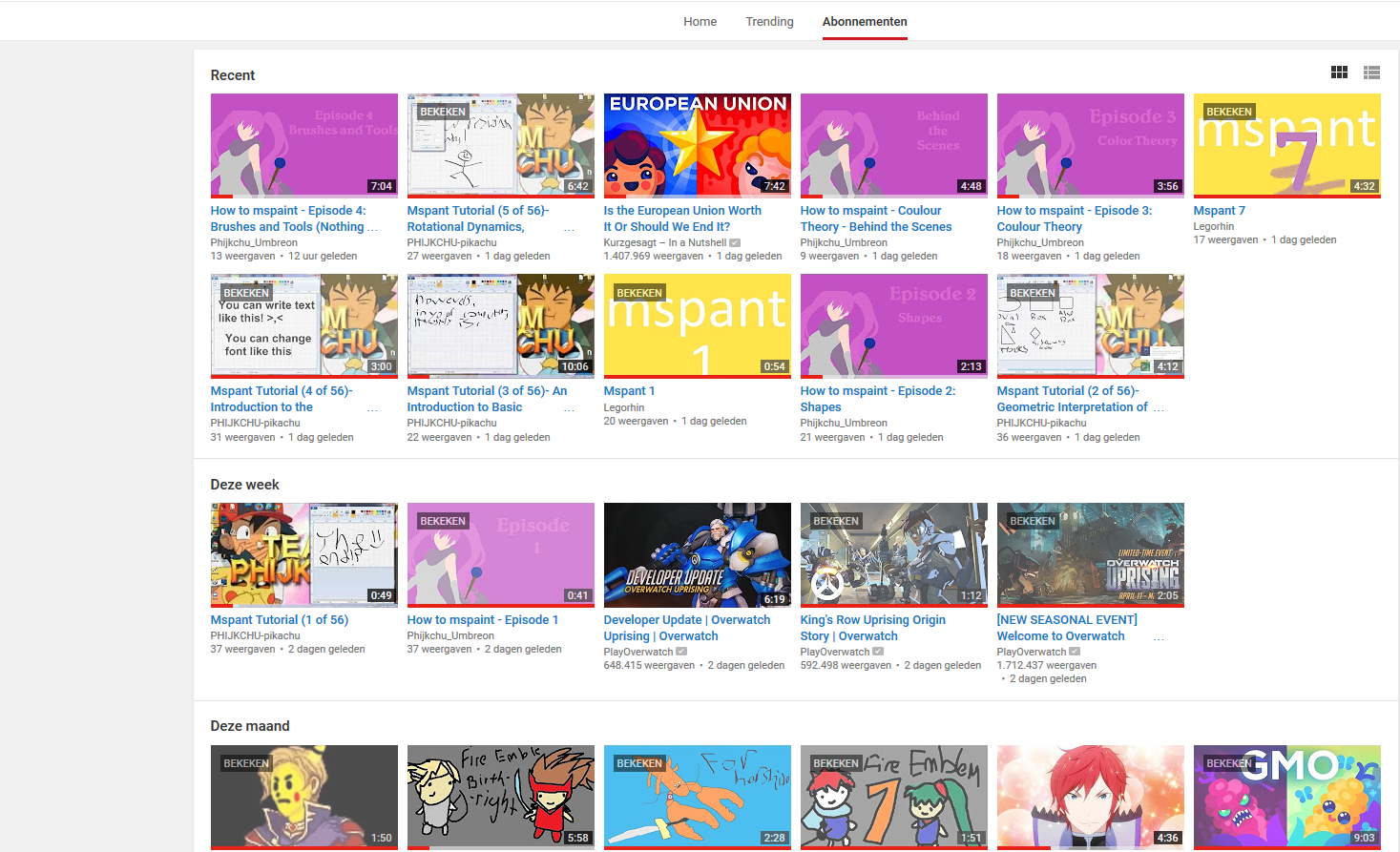Click the "Deze maand" section heading
Image resolution: width=1400 pixels, height=852 pixels.
pyautogui.click(x=250, y=726)
